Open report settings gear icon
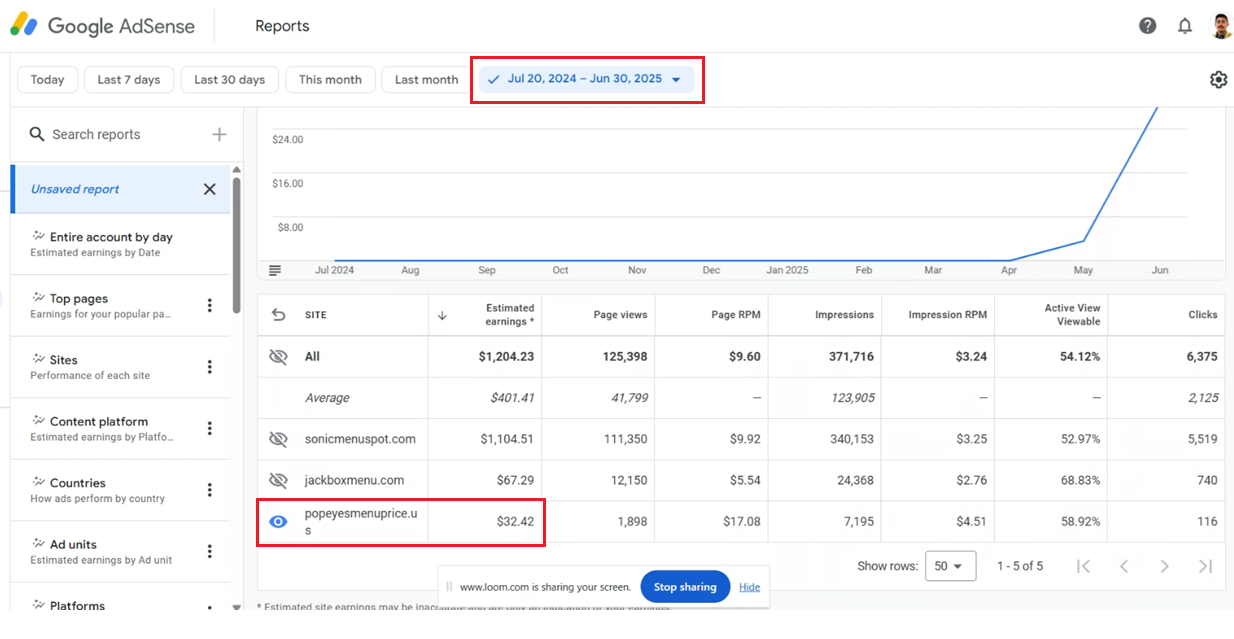The height and width of the screenshot is (639, 1234). click(x=1218, y=80)
